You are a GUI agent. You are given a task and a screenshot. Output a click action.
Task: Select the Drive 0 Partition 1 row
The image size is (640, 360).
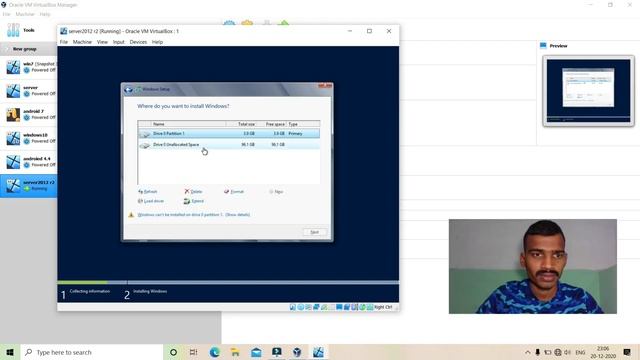click(229, 133)
